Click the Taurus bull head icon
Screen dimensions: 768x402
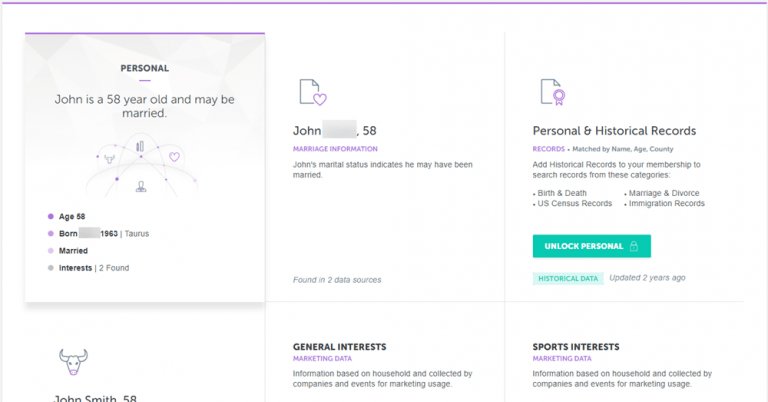point(73,362)
